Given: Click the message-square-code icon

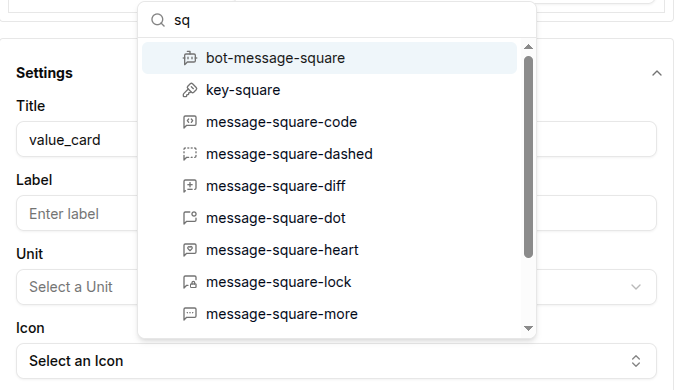Looking at the screenshot, I should pyautogui.click(x=190, y=122).
